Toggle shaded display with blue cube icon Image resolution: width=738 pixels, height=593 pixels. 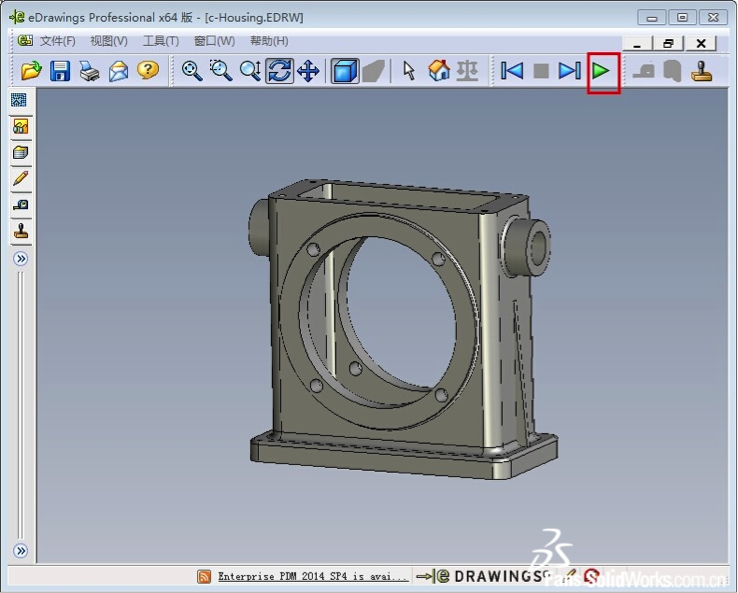tap(345, 71)
